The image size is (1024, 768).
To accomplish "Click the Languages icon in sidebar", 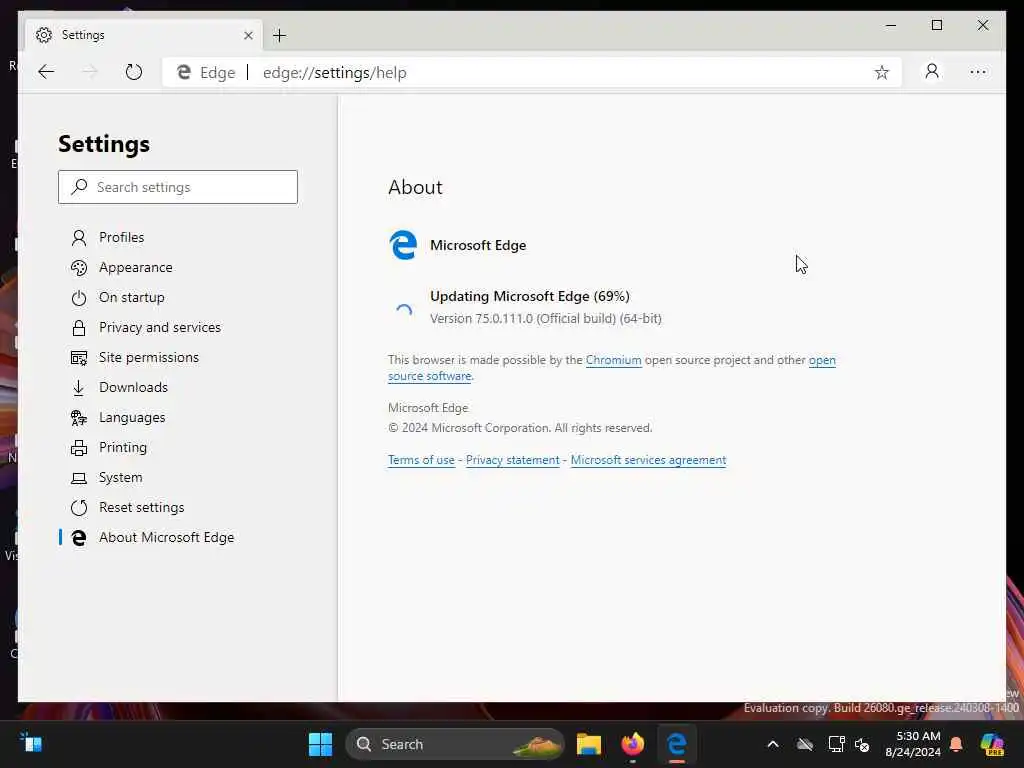I will coord(78,418).
